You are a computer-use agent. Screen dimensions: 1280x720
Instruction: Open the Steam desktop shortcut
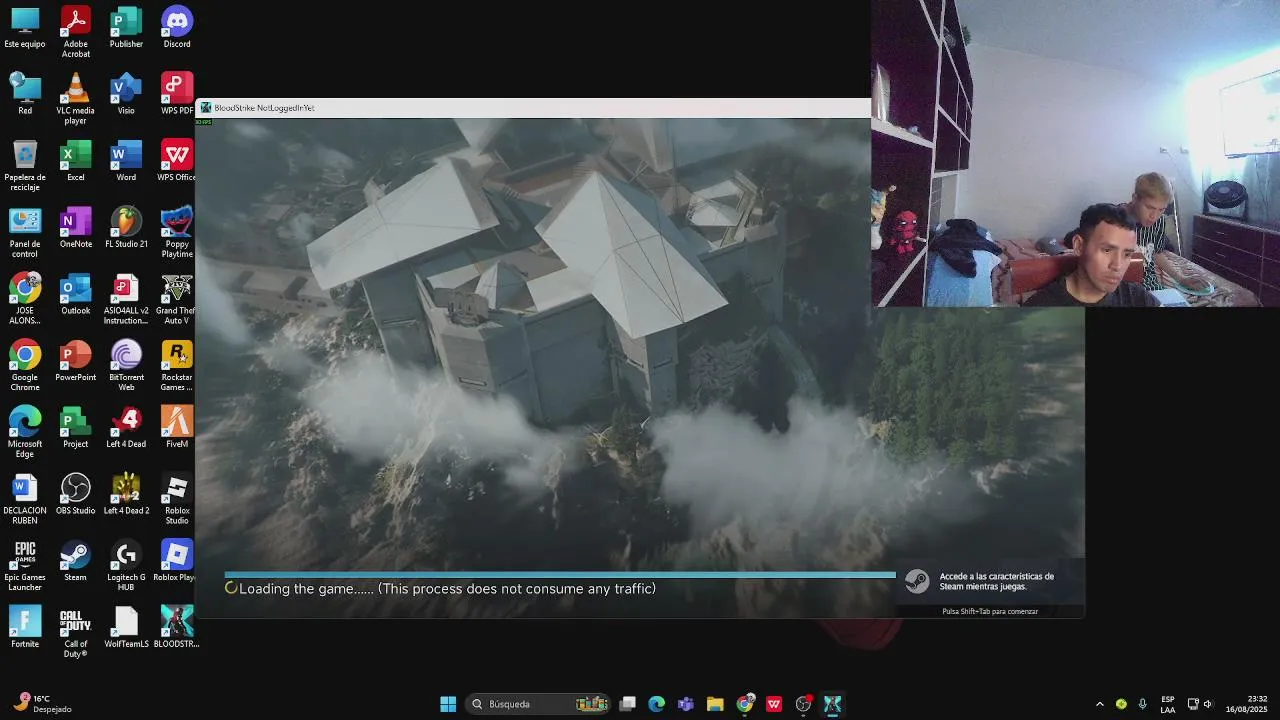[x=76, y=561]
